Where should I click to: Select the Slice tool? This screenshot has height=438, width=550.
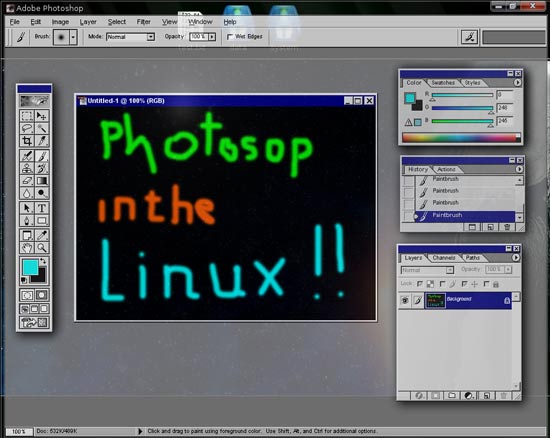[41, 141]
